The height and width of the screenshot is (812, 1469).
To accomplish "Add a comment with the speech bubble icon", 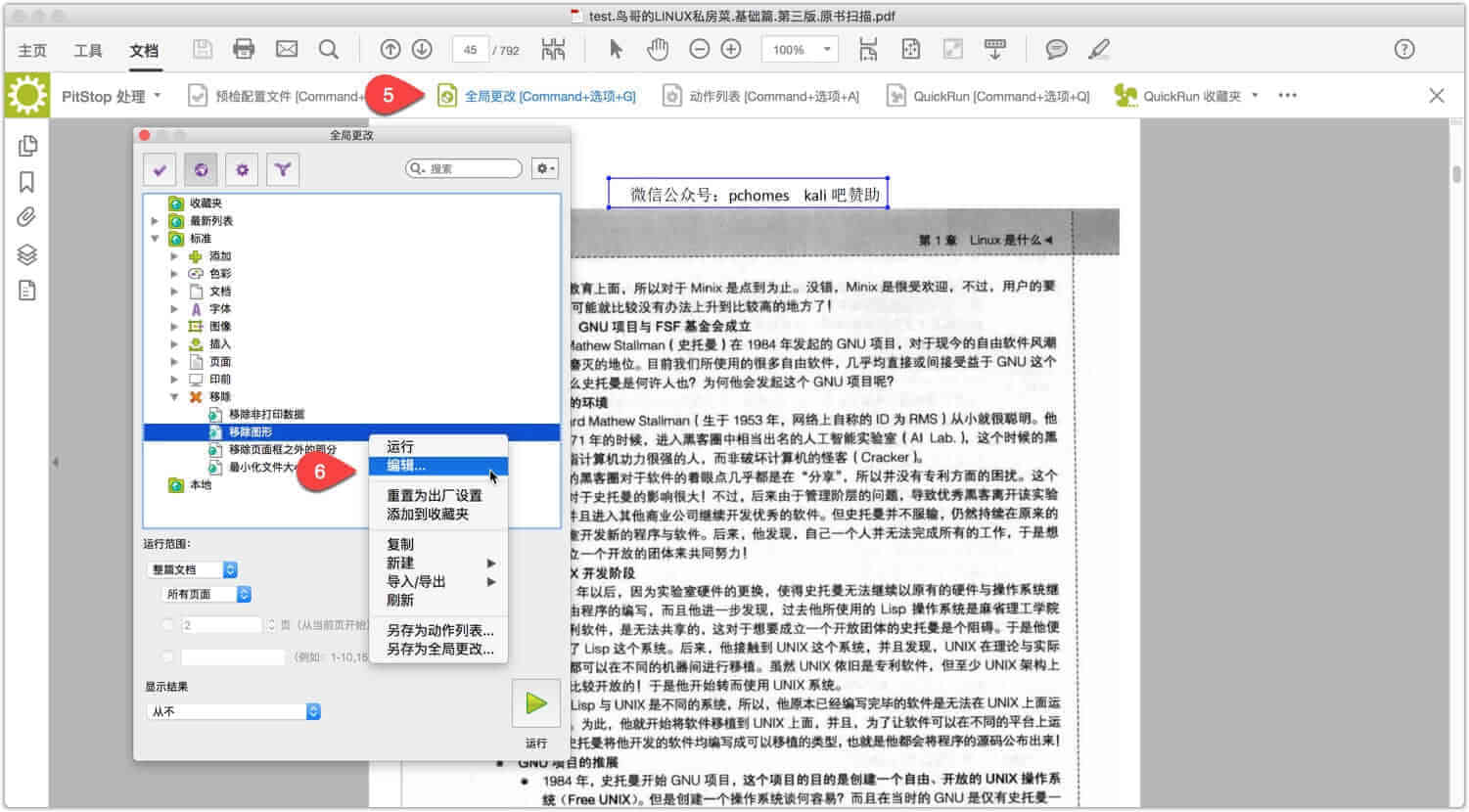I will (1056, 49).
